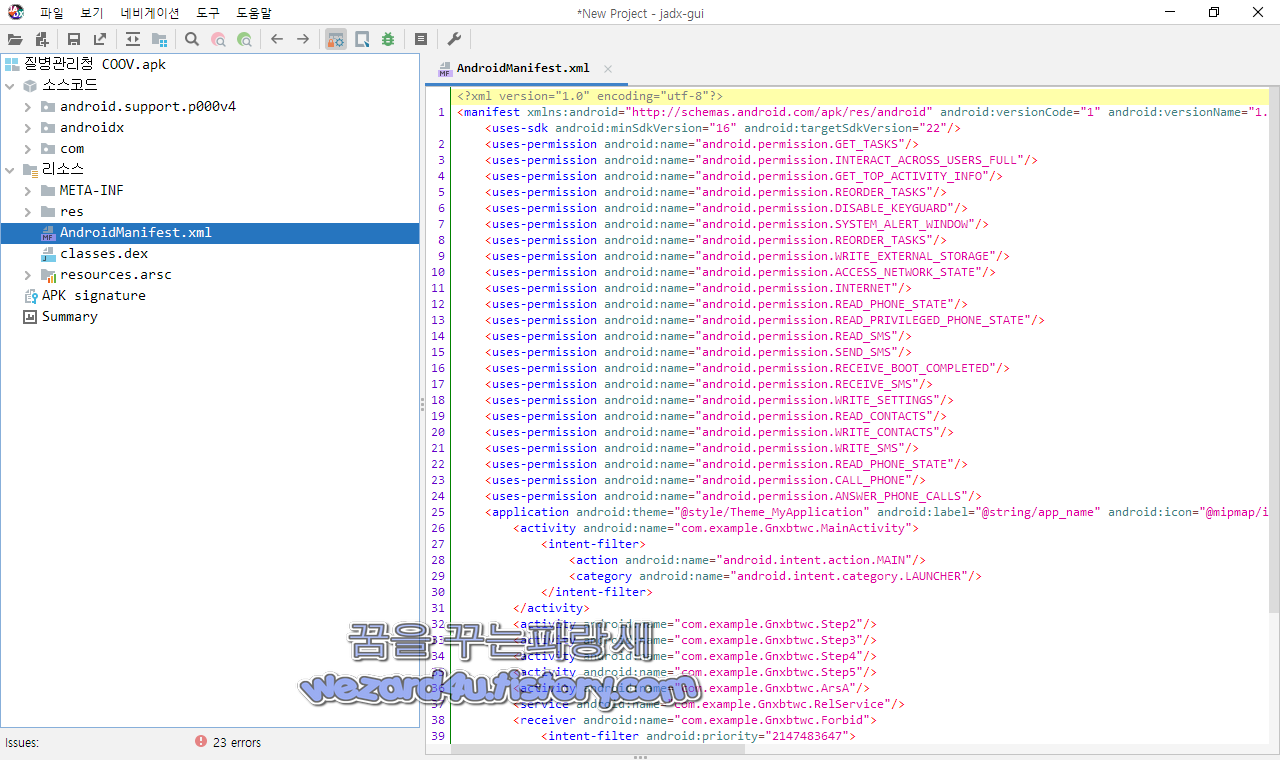Open the 도움말 menu

point(254,13)
